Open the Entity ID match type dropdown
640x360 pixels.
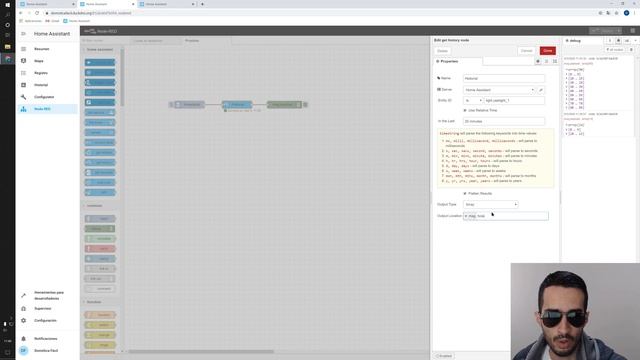click(473, 100)
